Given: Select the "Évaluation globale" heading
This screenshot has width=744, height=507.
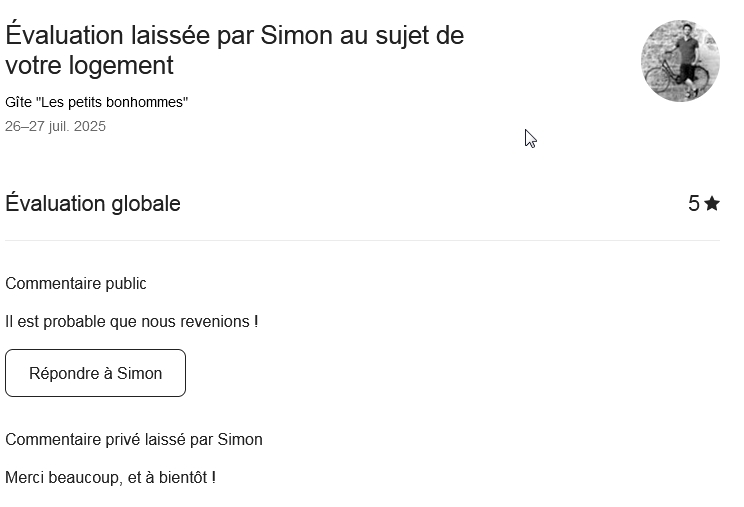Looking at the screenshot, I should 93,204.
